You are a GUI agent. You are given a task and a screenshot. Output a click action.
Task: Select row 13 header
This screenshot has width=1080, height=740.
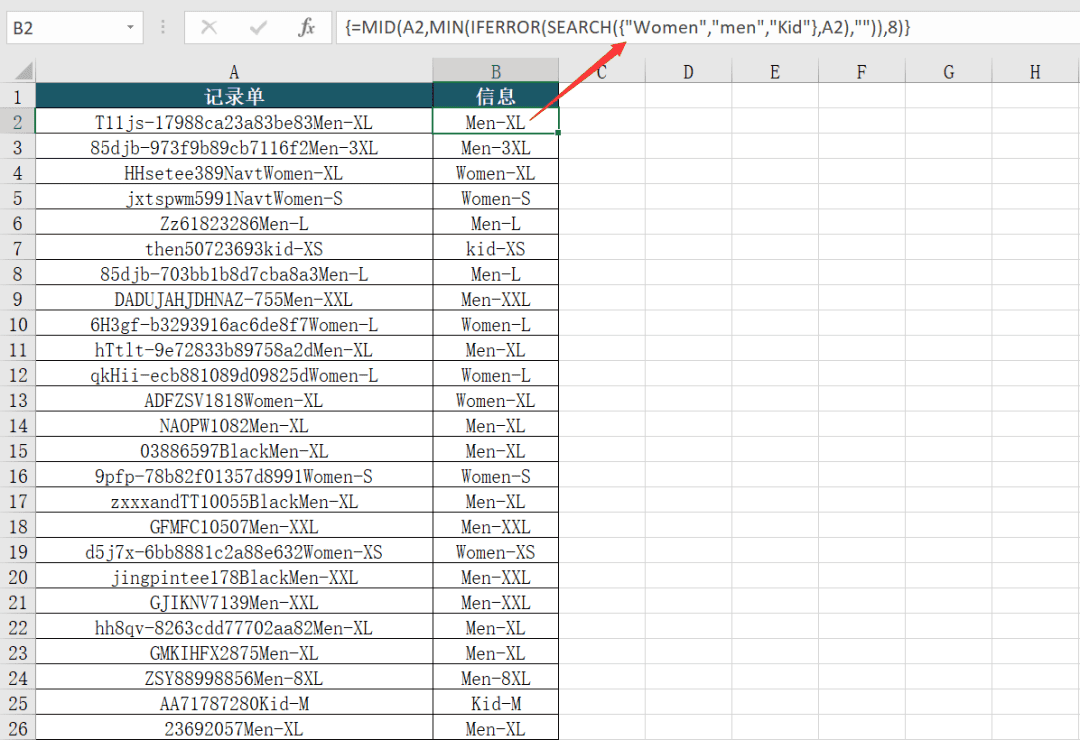click(x=18, y=401)
